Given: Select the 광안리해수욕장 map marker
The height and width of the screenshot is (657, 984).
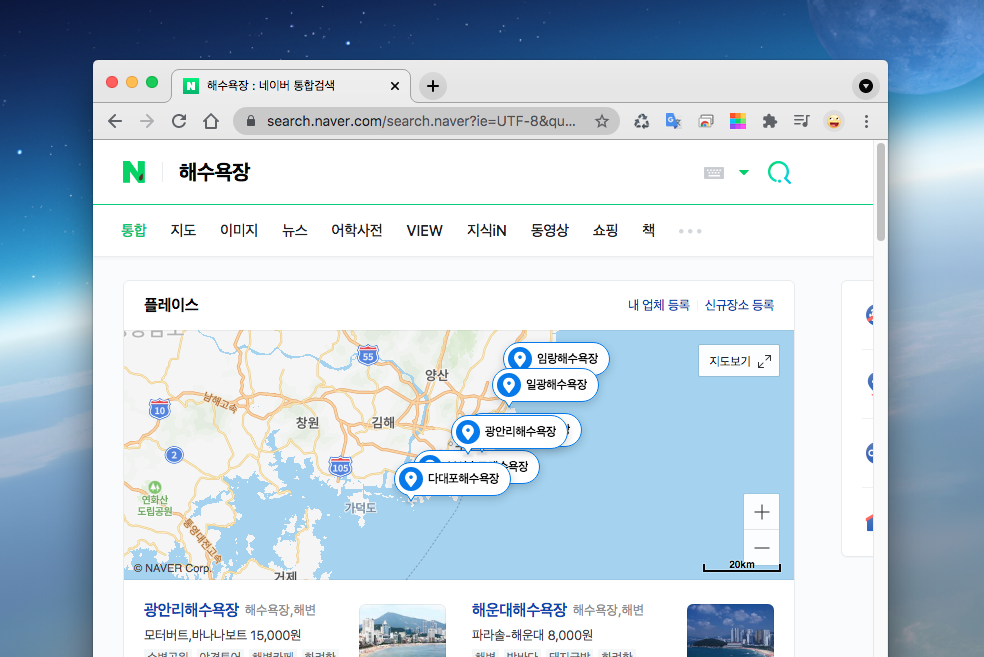Looking at the screenshot, I should [x=510, y=431].
